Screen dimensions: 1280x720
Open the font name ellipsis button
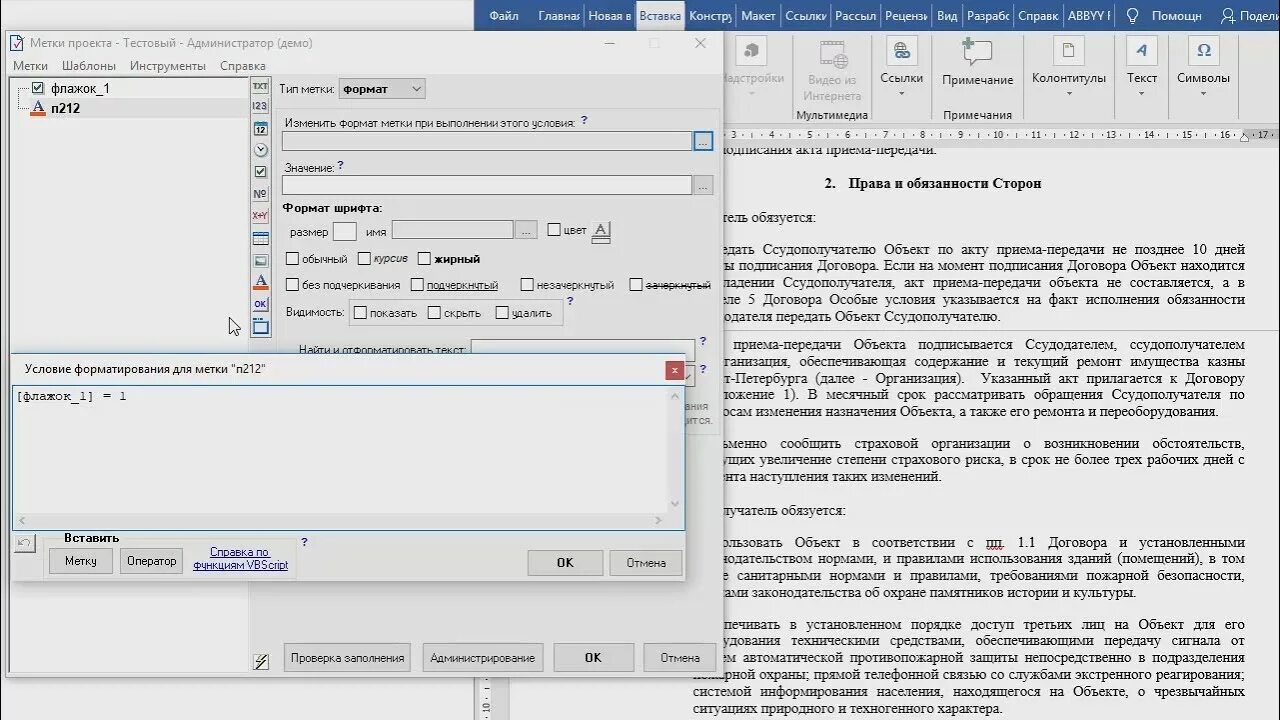click(526, 231)
